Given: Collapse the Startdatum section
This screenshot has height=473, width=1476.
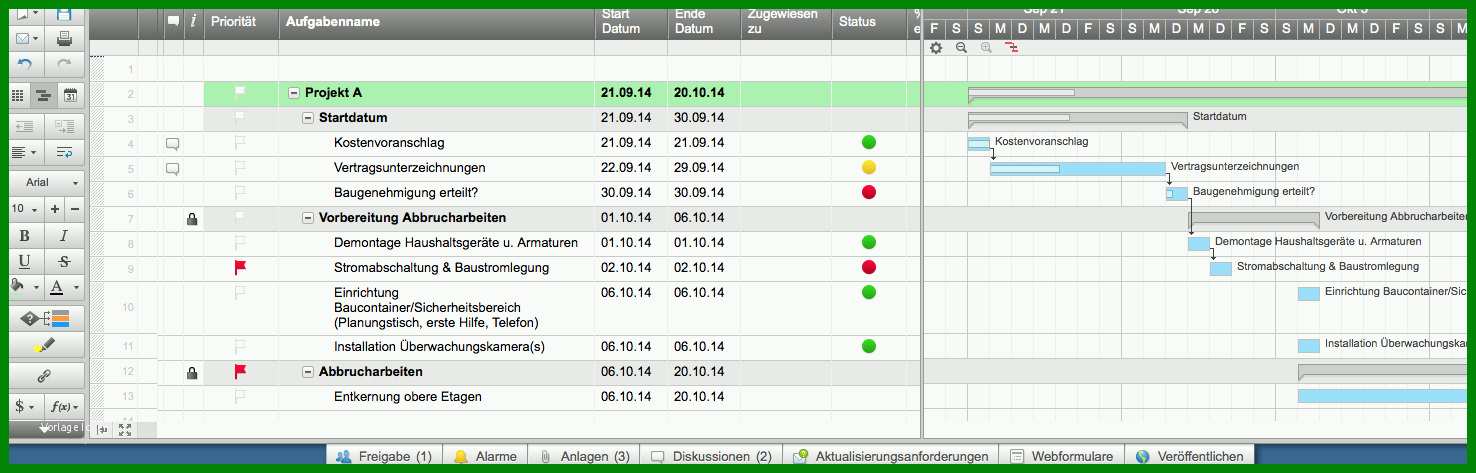Looking at the screenshot, I should click(308, 118).
